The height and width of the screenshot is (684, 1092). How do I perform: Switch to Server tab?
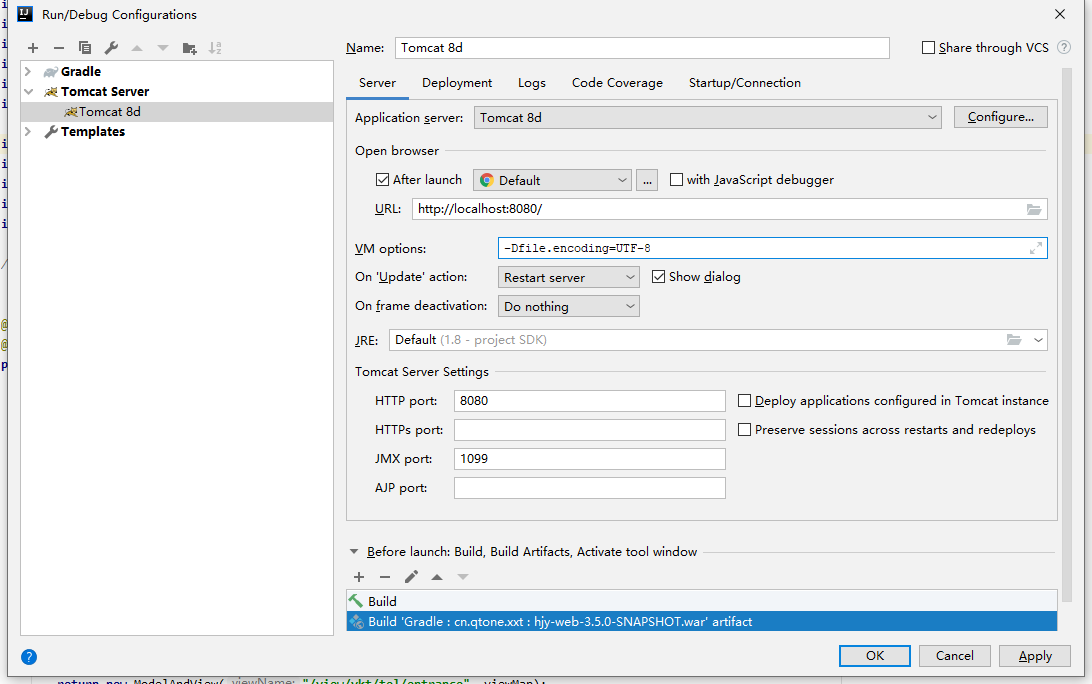377,83
